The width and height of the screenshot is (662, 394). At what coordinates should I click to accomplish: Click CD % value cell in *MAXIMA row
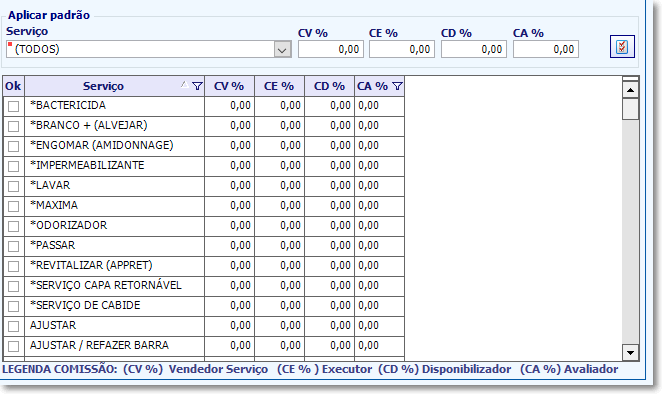point(330,206)
